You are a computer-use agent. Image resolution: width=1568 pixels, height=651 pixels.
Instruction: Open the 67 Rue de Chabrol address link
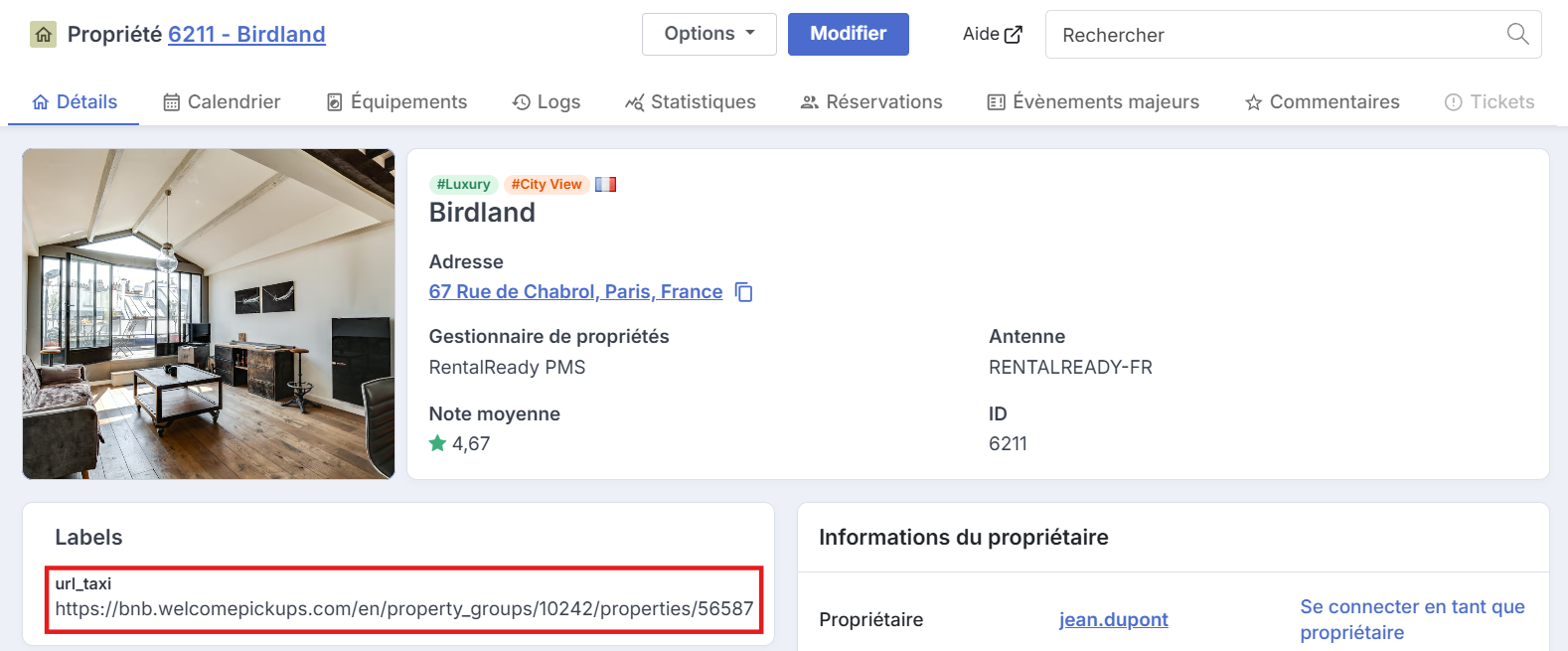pos(575,291)
